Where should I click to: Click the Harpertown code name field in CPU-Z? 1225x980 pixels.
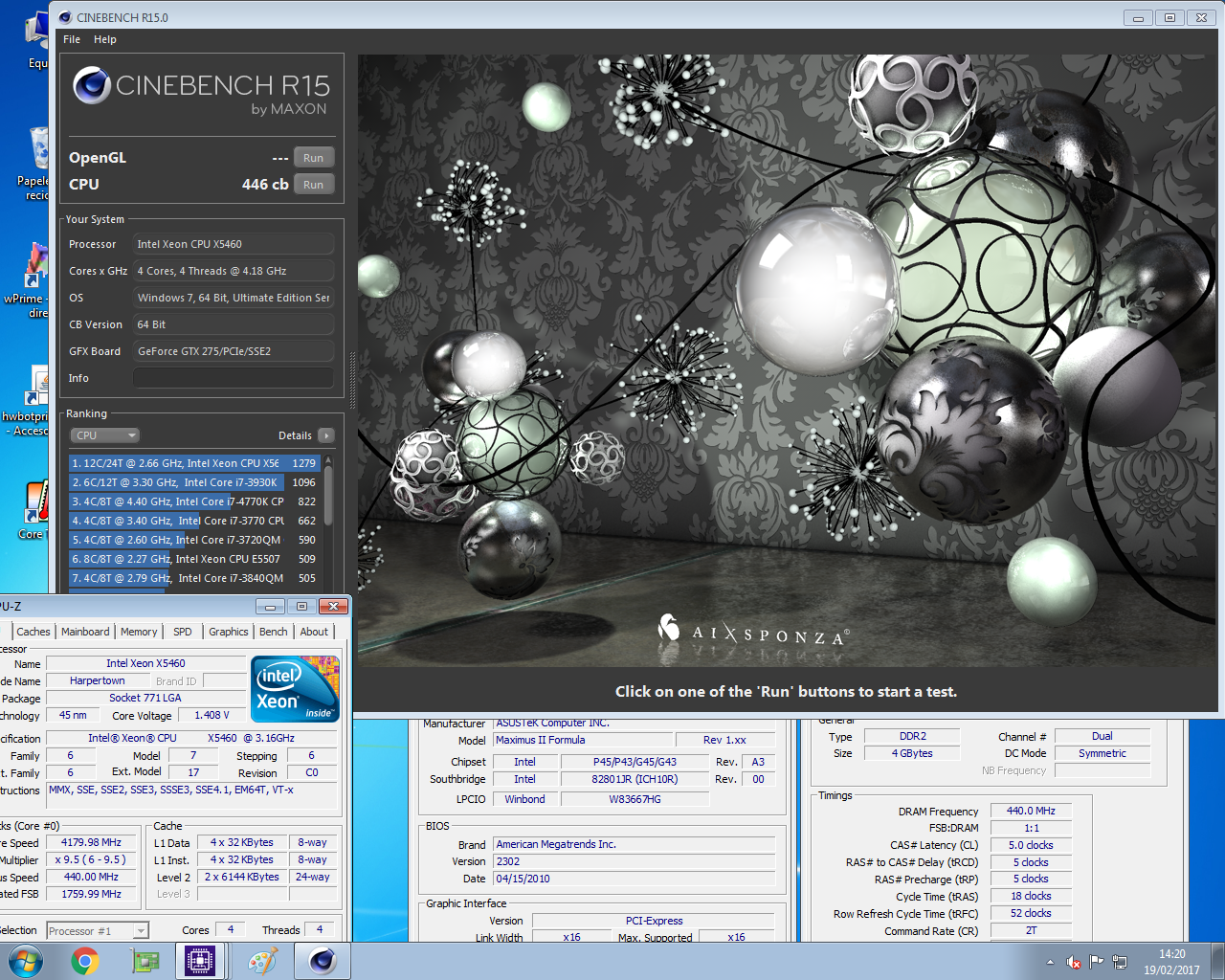[98, 680]
